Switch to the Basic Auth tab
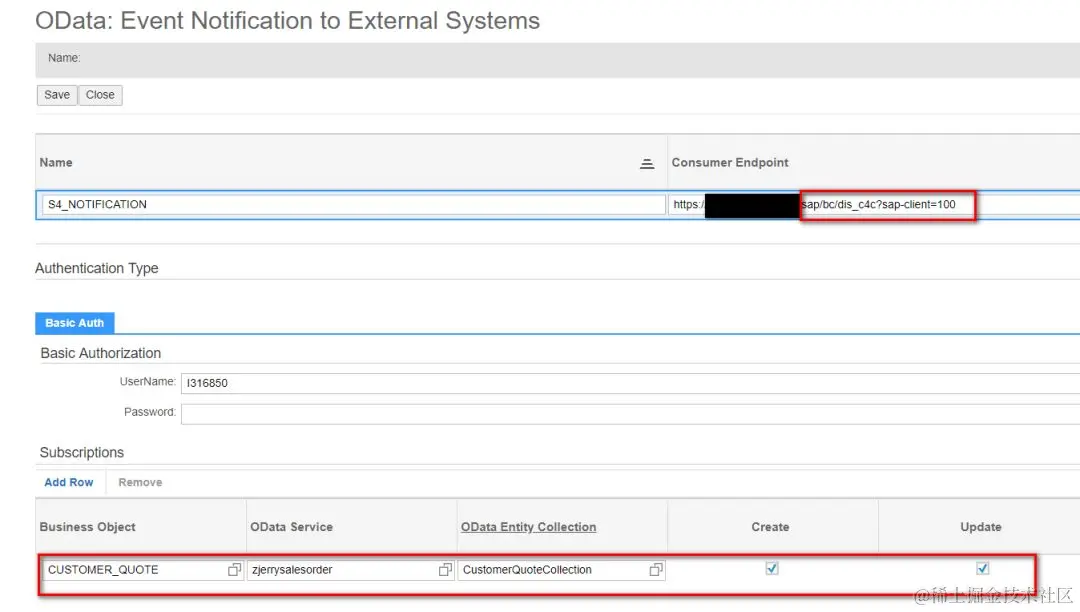The height and width of the screenshot is (612, 1080). click(74, 323)
